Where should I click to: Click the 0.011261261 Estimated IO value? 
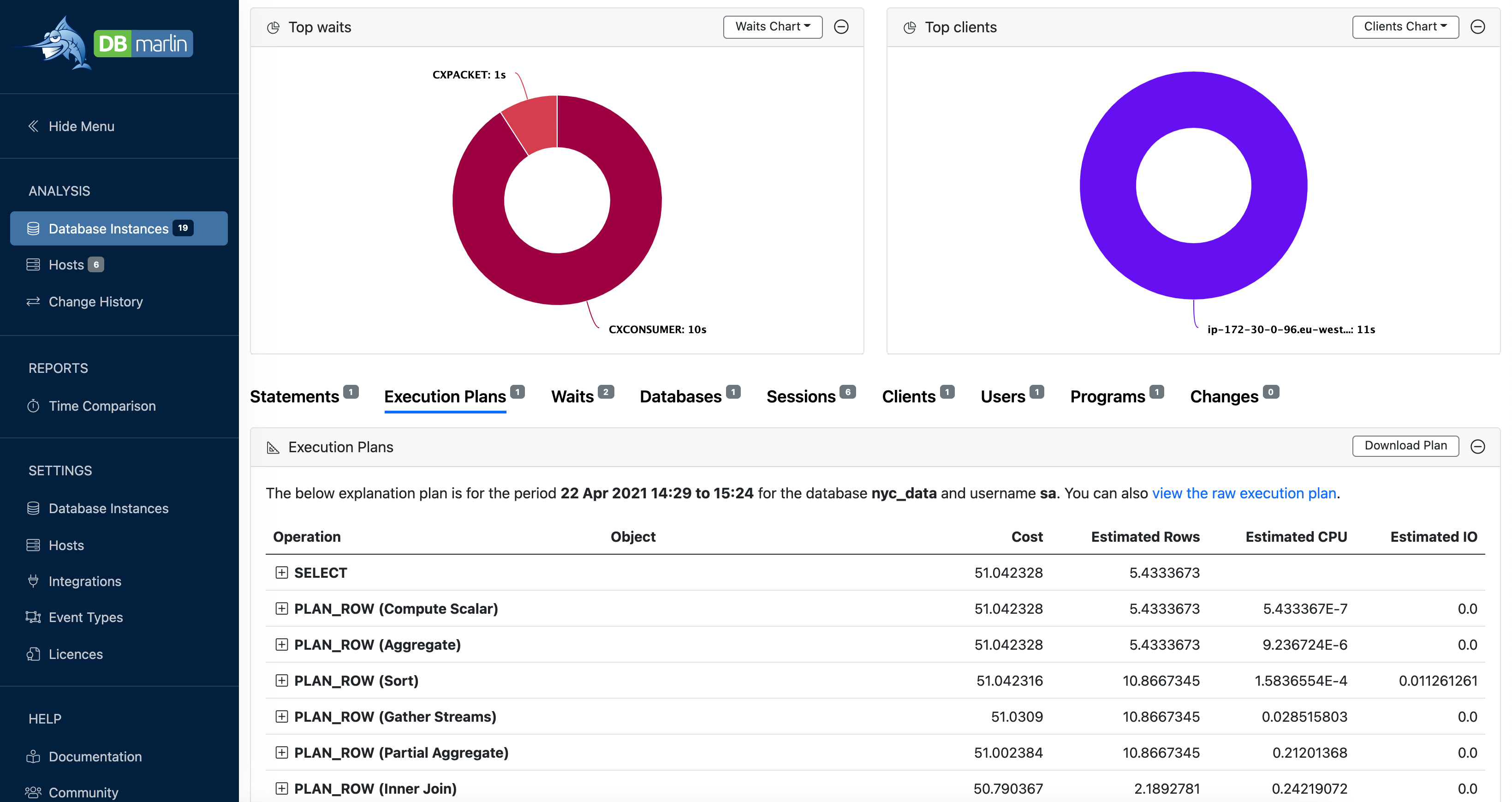[1438, 681]
